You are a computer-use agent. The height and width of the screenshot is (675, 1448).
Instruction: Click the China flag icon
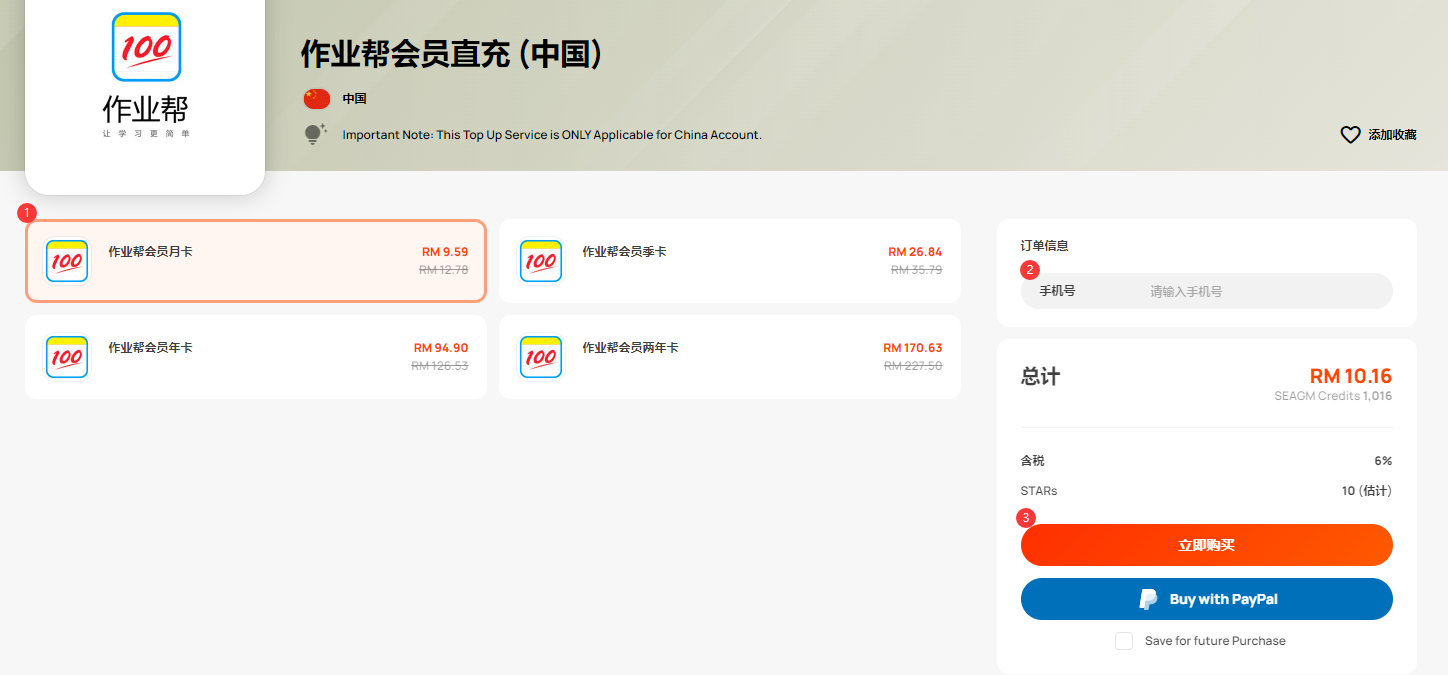coord(317,98)
